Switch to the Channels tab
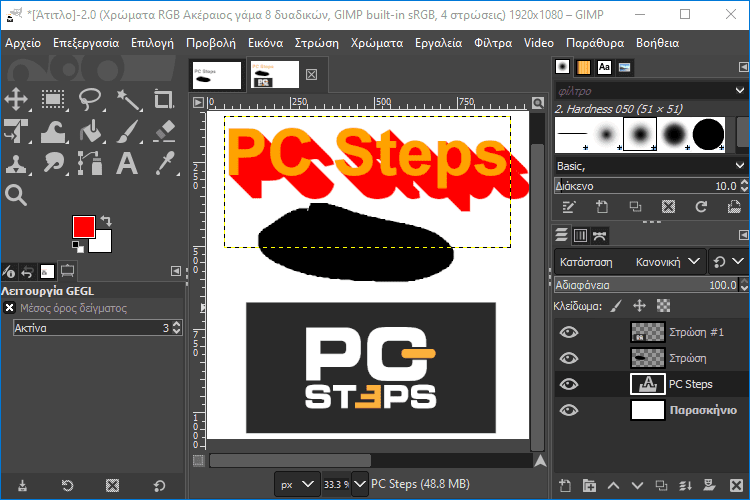The image size is (750, 500). [580, 235]
